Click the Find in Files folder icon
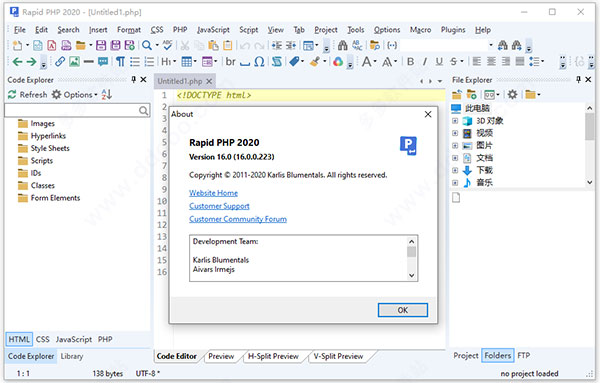 pos(375,46)
